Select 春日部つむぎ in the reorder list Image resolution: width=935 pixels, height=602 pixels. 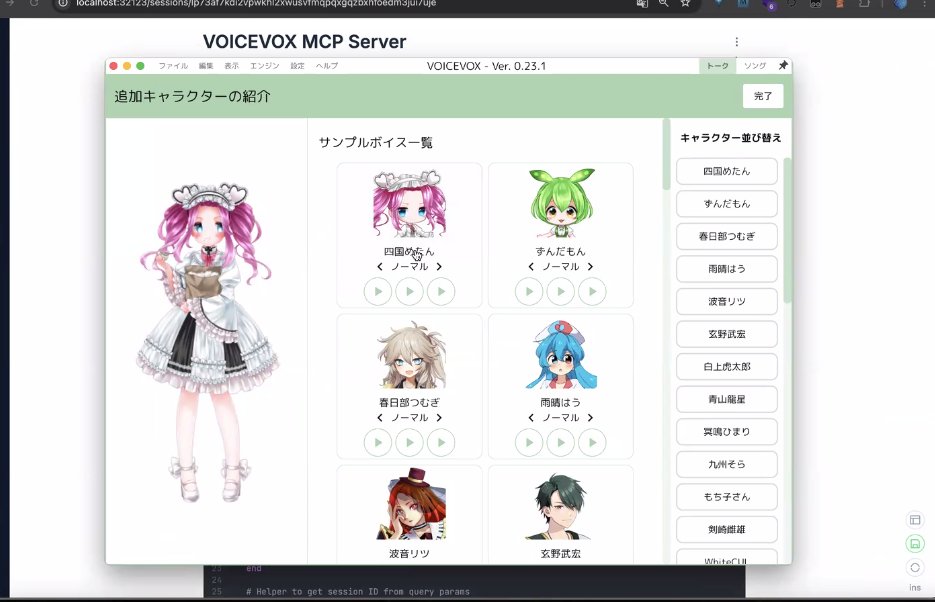[726, 236]
